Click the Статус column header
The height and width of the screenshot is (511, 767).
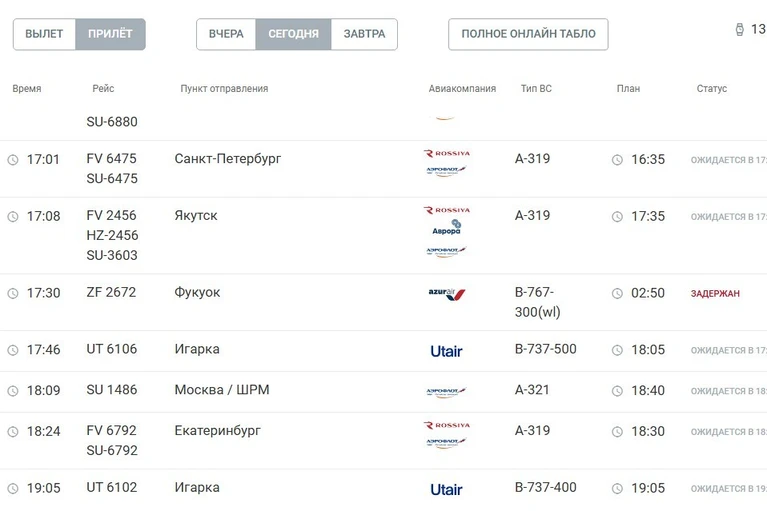(711, 89)
